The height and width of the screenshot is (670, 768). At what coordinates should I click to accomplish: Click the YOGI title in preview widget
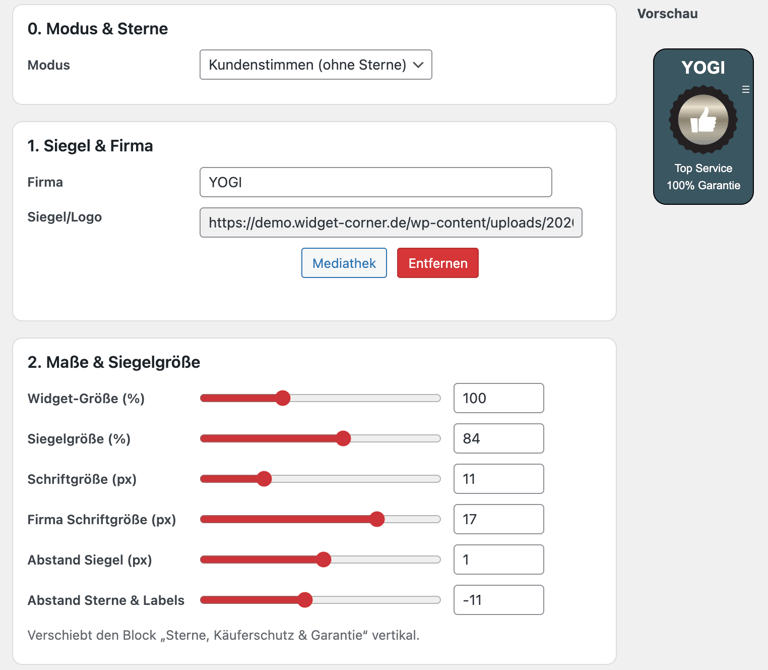click(x=703, y=68)
